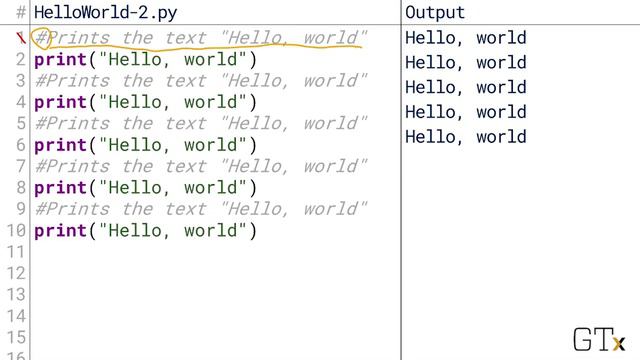Select the second Hello, world output line

point(466,63)
